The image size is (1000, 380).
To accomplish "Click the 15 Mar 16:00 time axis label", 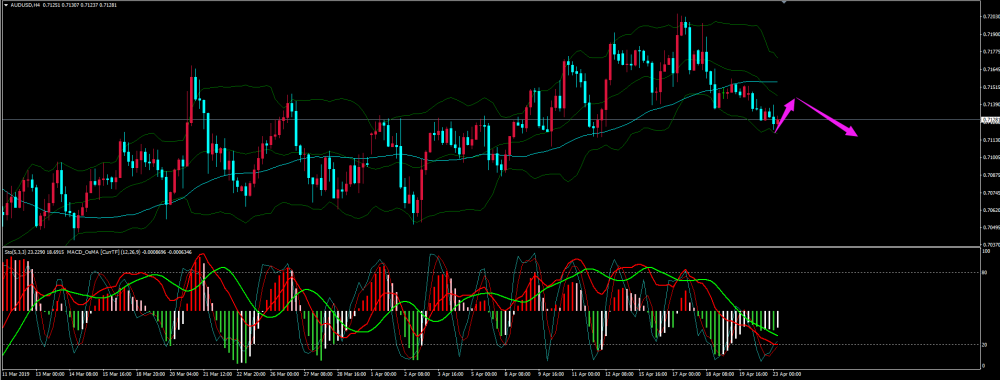I will click(117, 374).
